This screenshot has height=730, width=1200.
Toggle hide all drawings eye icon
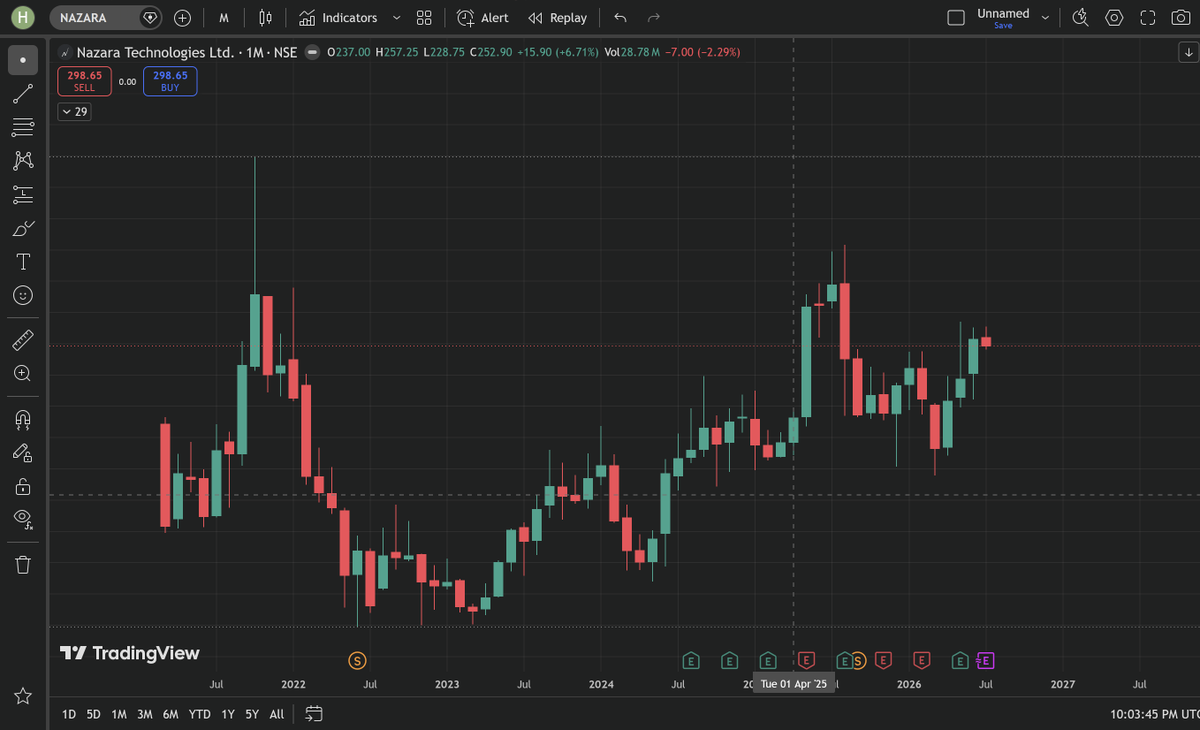(23, 518)
